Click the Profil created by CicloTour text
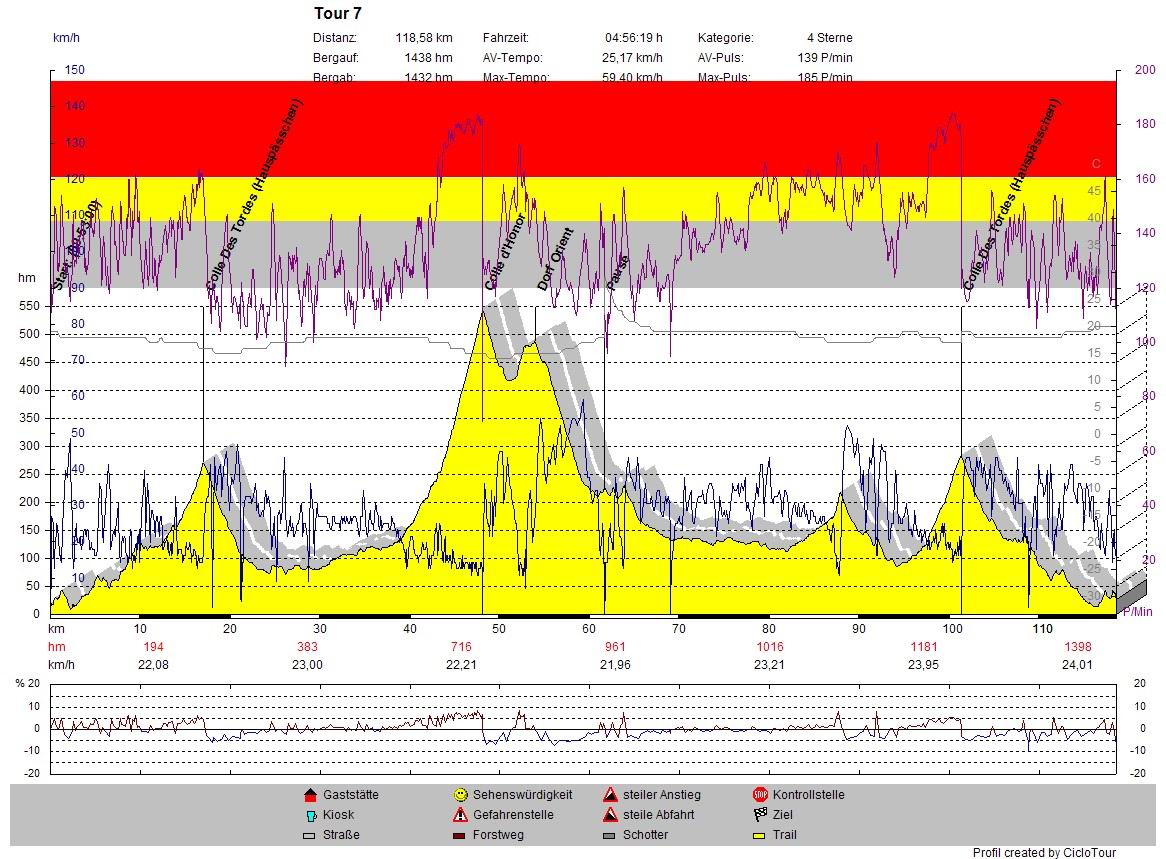 1044,852
